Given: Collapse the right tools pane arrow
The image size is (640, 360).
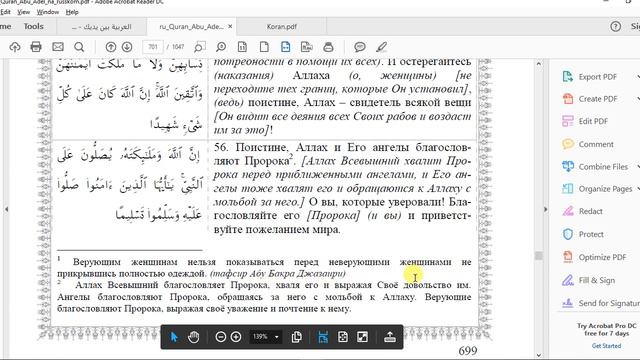Looking at the screenshot, I should (x=545, y=209).
